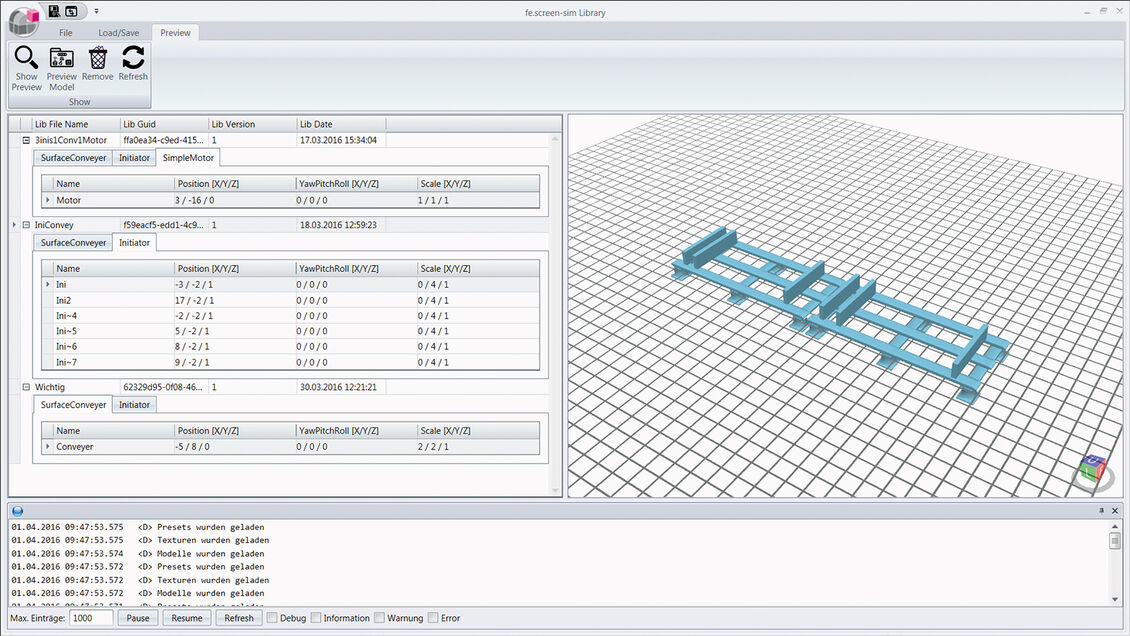This screenshot has height=636, width=1130.
Task: Sort by Lib Date column header
Action: pos(341,124)
